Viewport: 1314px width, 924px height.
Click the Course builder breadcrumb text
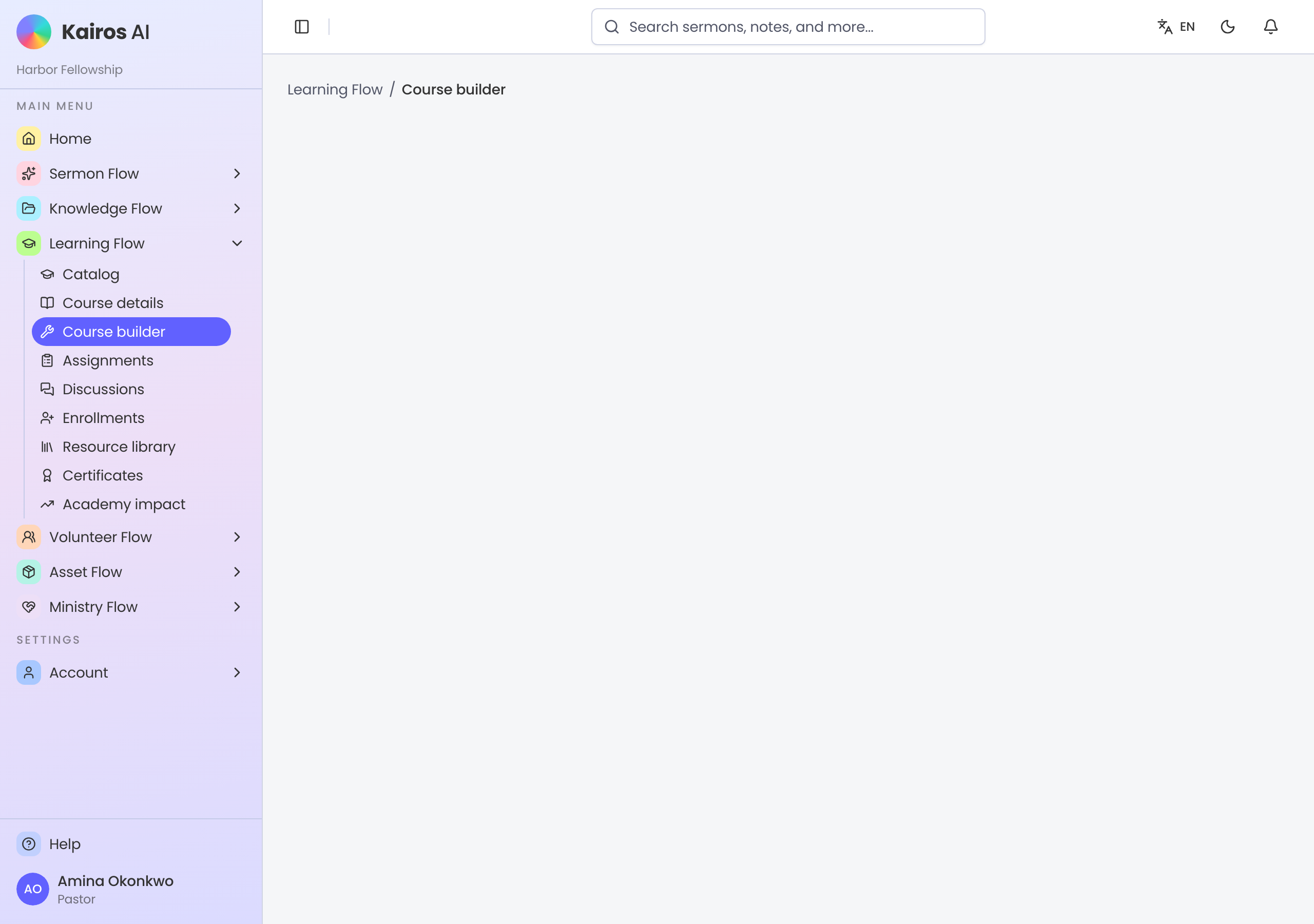point(453,90)
